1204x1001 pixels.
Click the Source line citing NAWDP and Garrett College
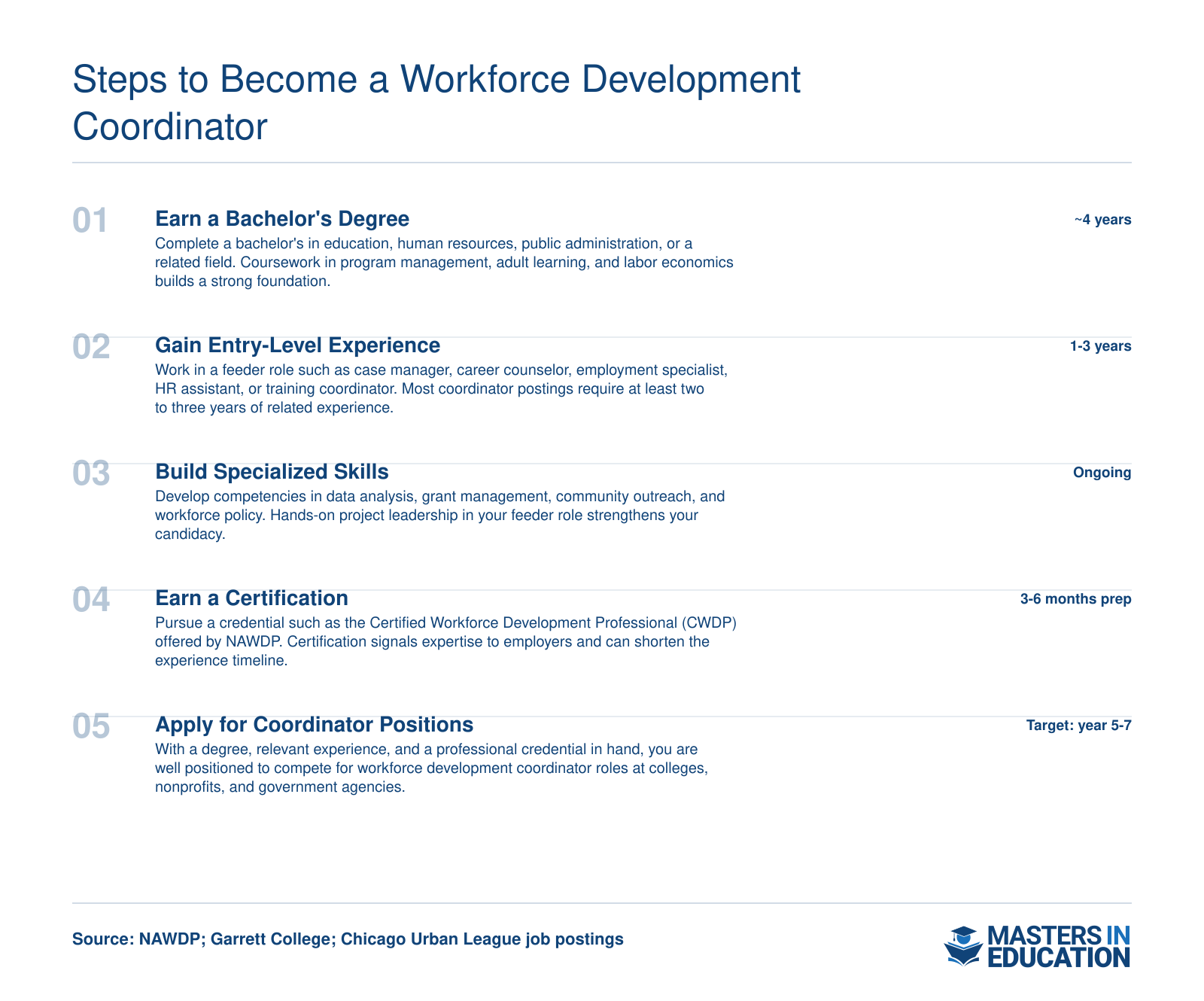pos(348,939)
